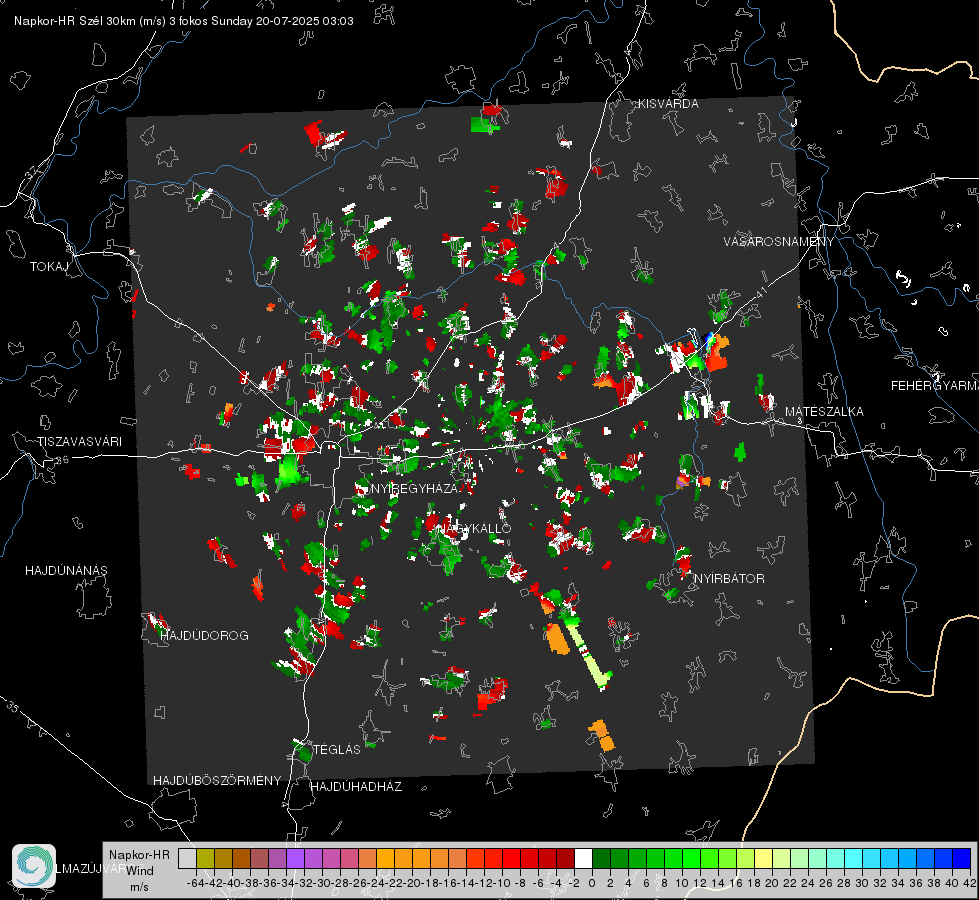Select the bright green swatch between 10 and 12
The height and width of the screenshot is (900, 979).
[691, 858]
